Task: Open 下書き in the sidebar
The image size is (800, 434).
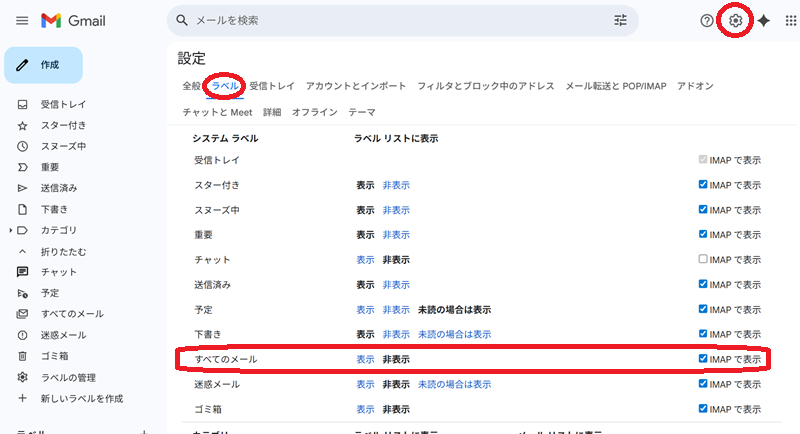Action: tap(54, 209)
